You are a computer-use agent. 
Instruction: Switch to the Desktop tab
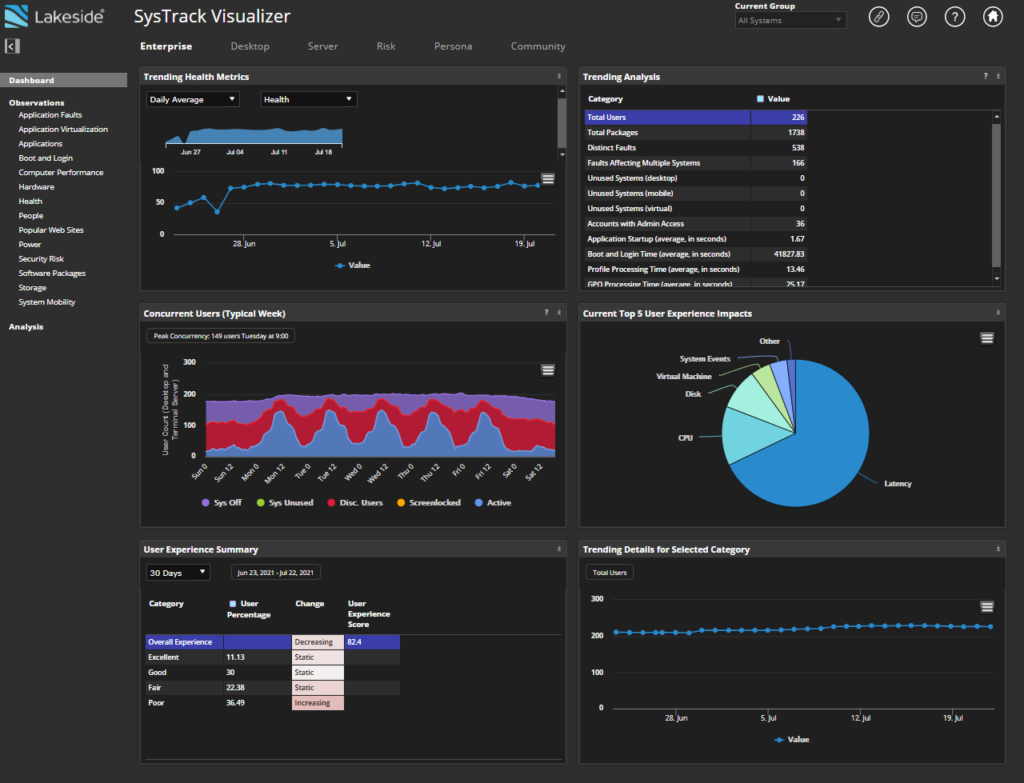tap(250, 46)
